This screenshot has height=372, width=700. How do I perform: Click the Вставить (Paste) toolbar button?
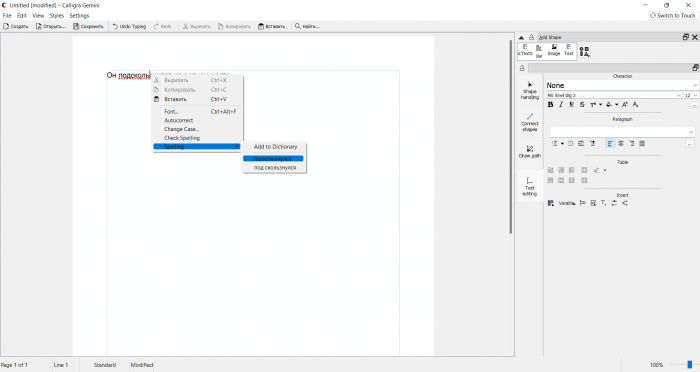click(271, 26)
